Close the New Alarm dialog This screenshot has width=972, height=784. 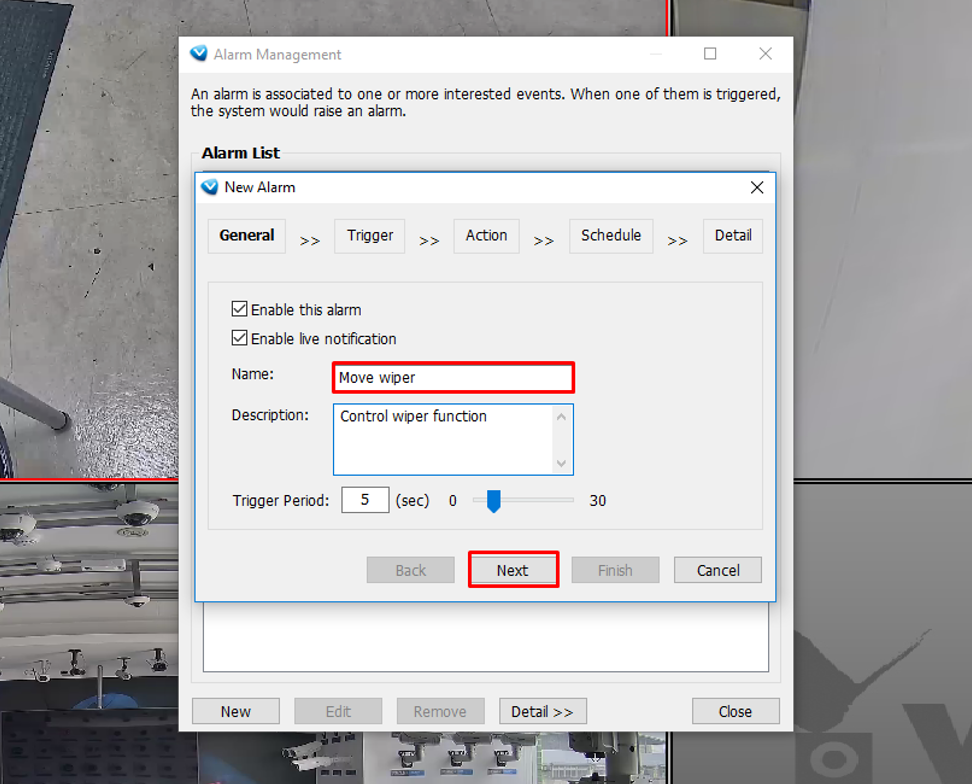click(x=757, y=187)
